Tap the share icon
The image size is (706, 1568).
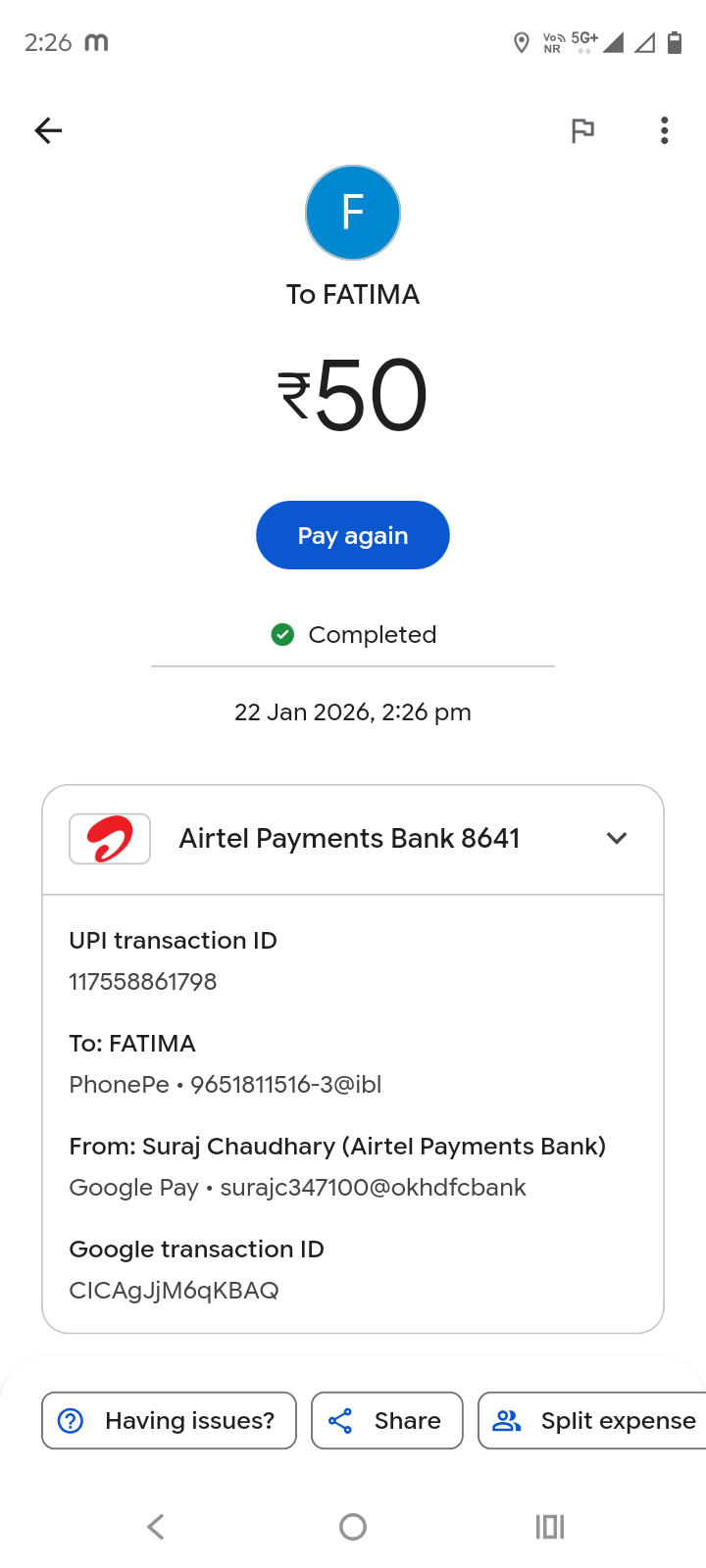click(x=340, y=1421)
